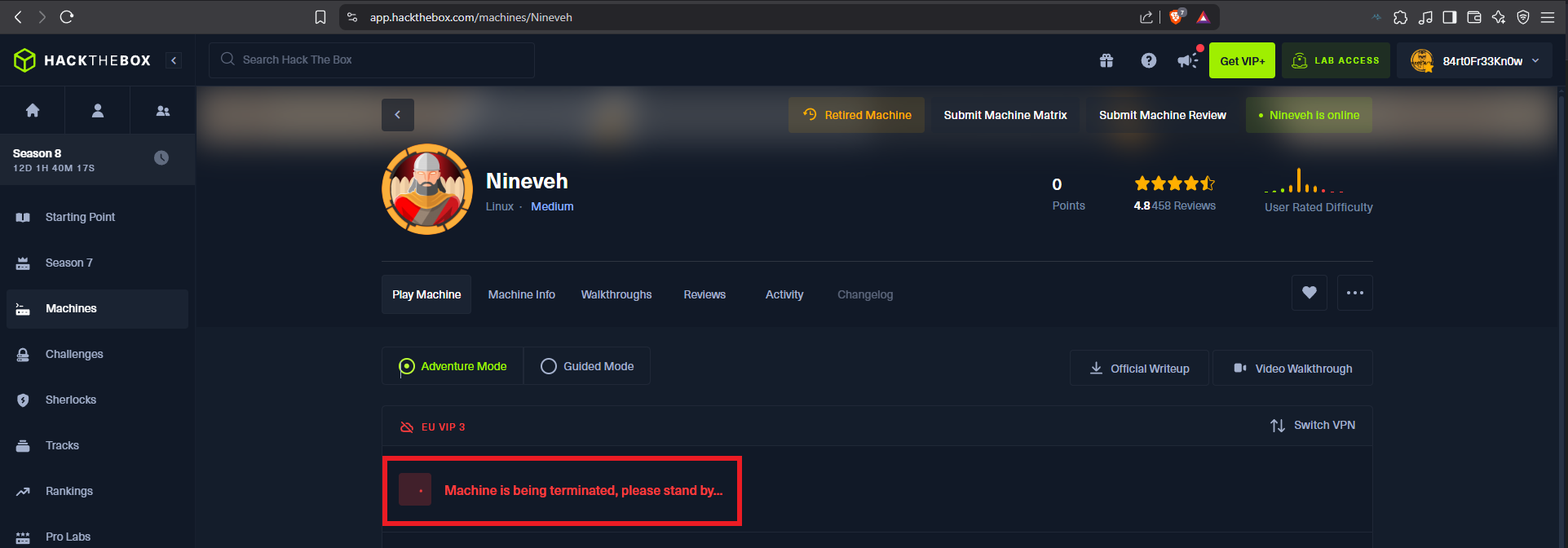This screenshot has width=1568, height=548.
Task: Open Starting Point in the sidebar
Action: 97,217
